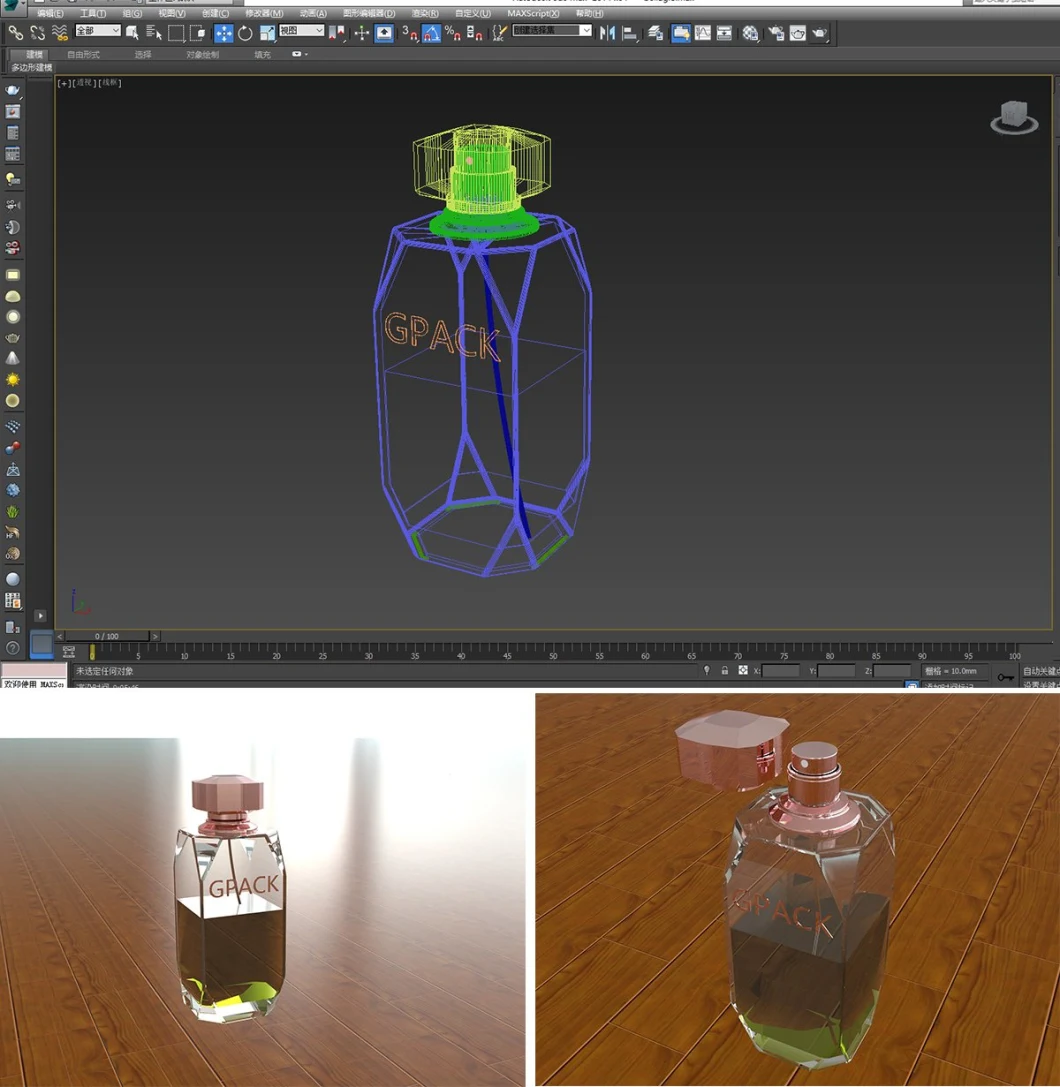Screen dimensions: 1060x1087
Task: Open the Material Editor
Action: point(750,33)
